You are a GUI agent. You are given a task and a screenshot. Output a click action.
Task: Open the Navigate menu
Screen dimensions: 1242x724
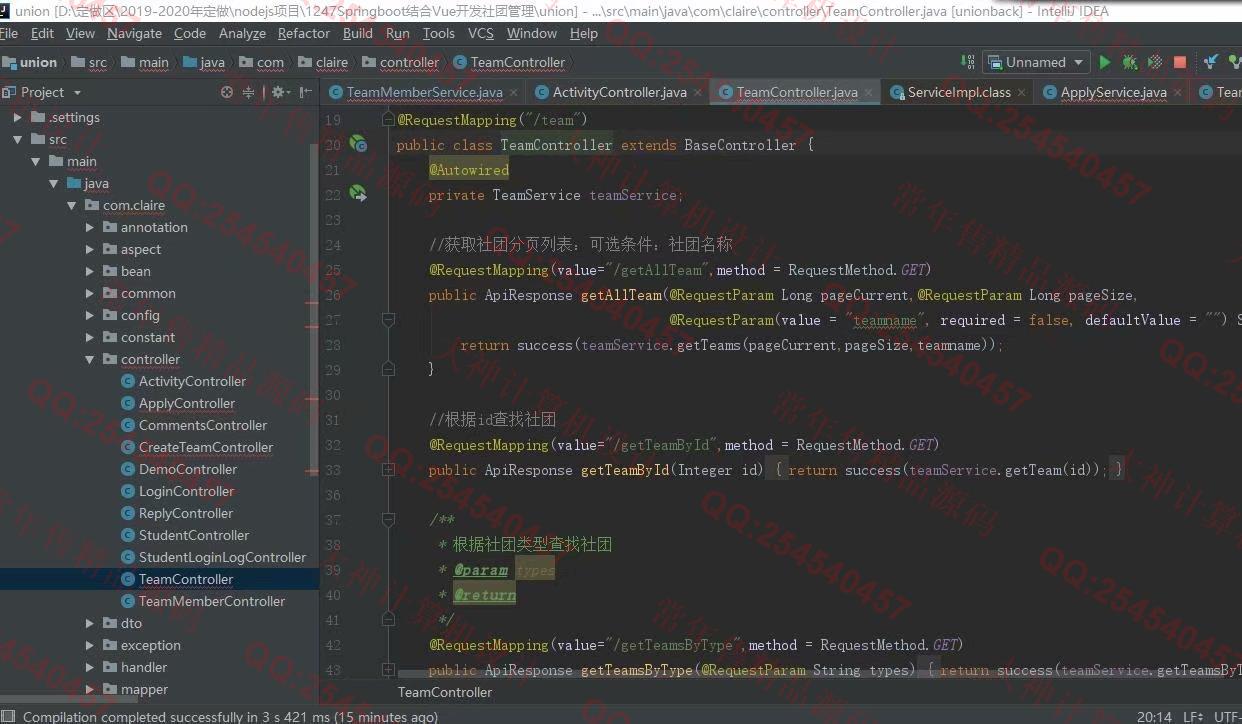click(134, 33)
